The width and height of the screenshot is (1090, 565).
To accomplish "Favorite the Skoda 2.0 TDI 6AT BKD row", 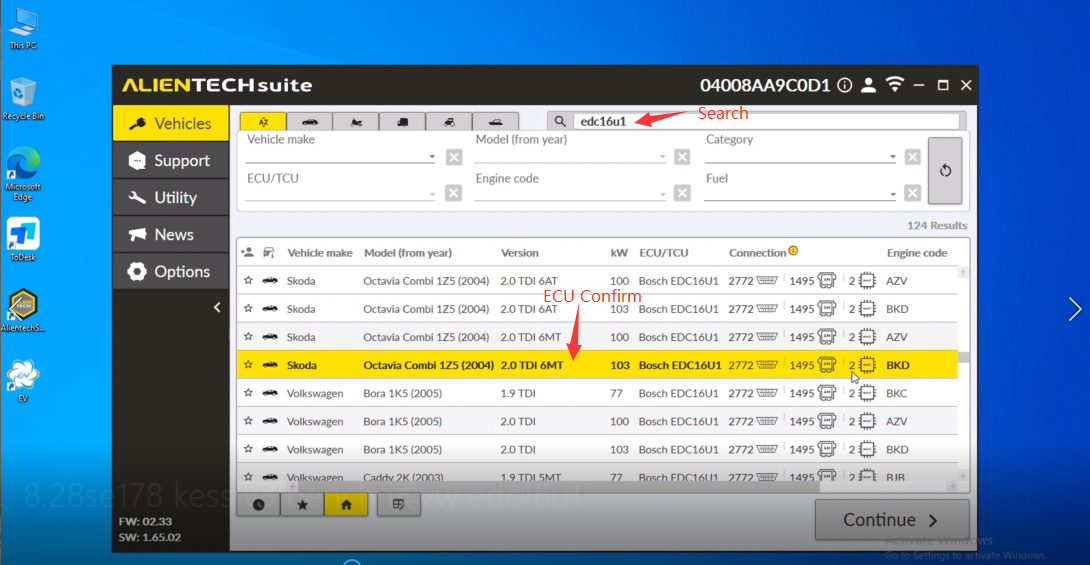I will point(248,308).
